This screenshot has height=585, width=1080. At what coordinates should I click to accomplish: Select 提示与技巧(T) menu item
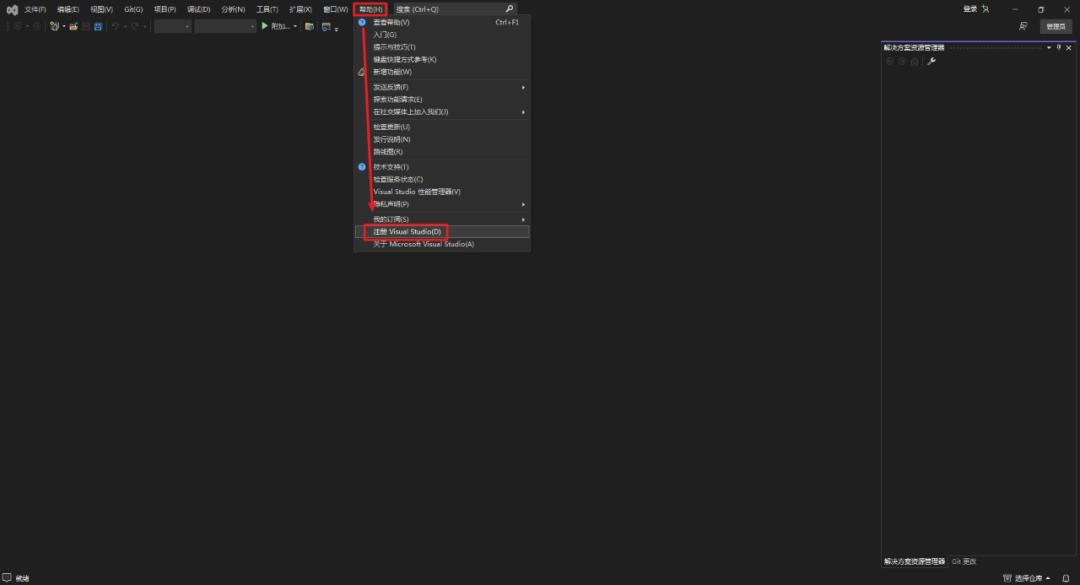[442, 47]
